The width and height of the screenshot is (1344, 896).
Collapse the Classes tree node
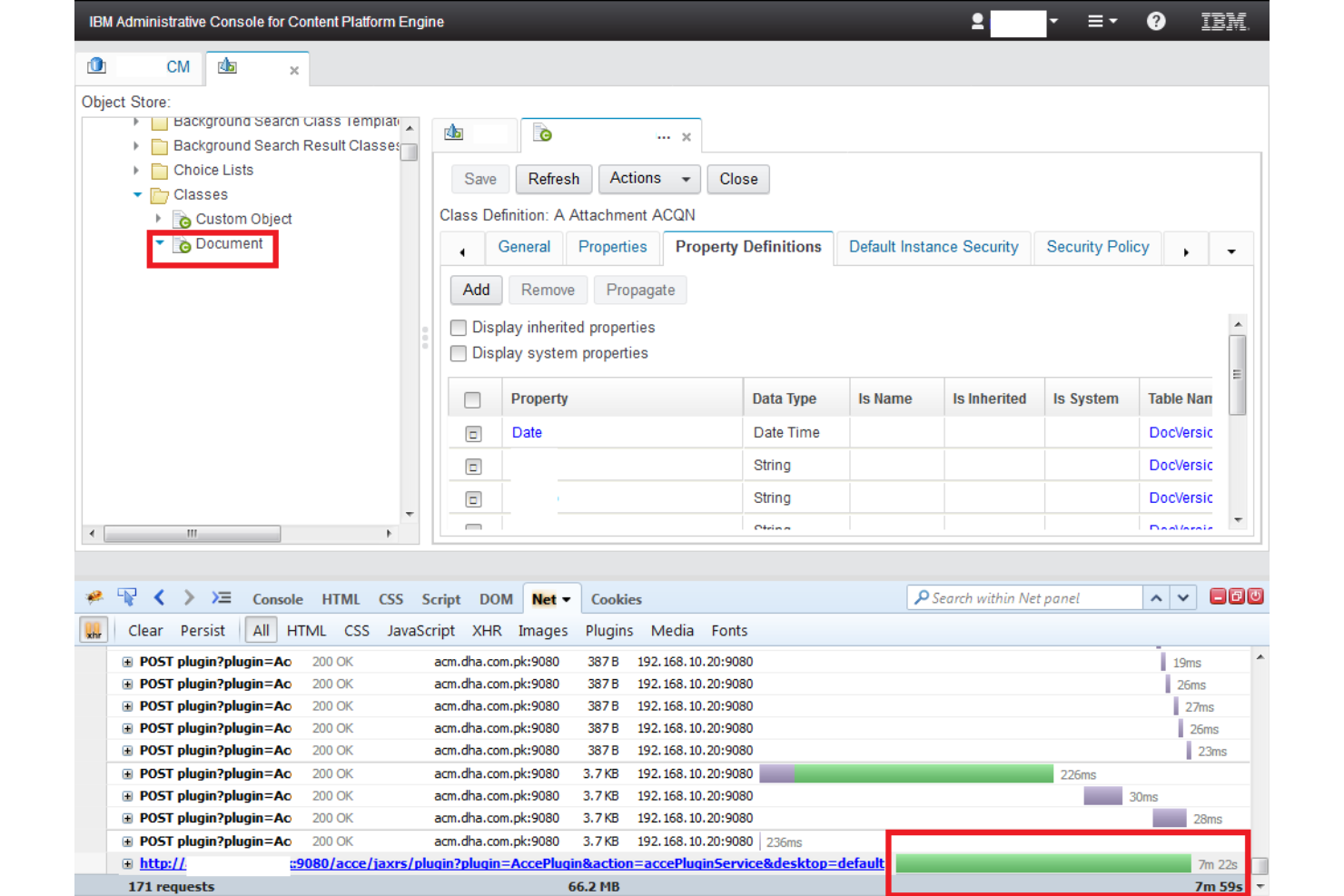[137, 194]
